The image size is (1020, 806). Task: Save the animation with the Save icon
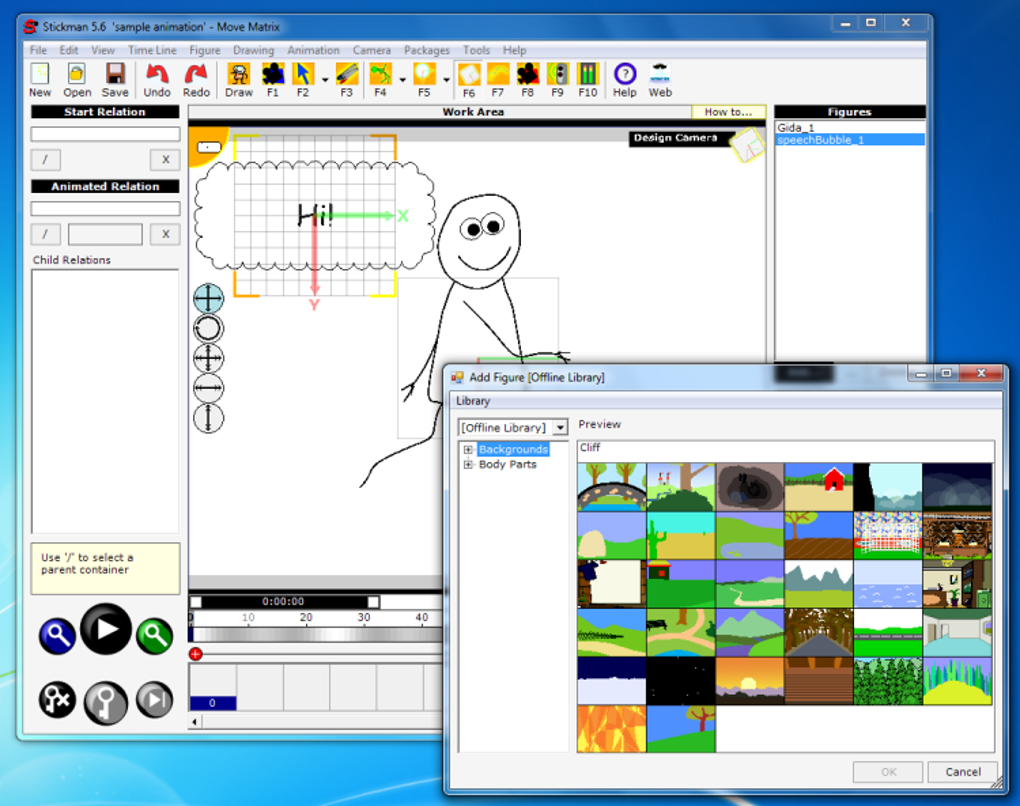[115, 80]
